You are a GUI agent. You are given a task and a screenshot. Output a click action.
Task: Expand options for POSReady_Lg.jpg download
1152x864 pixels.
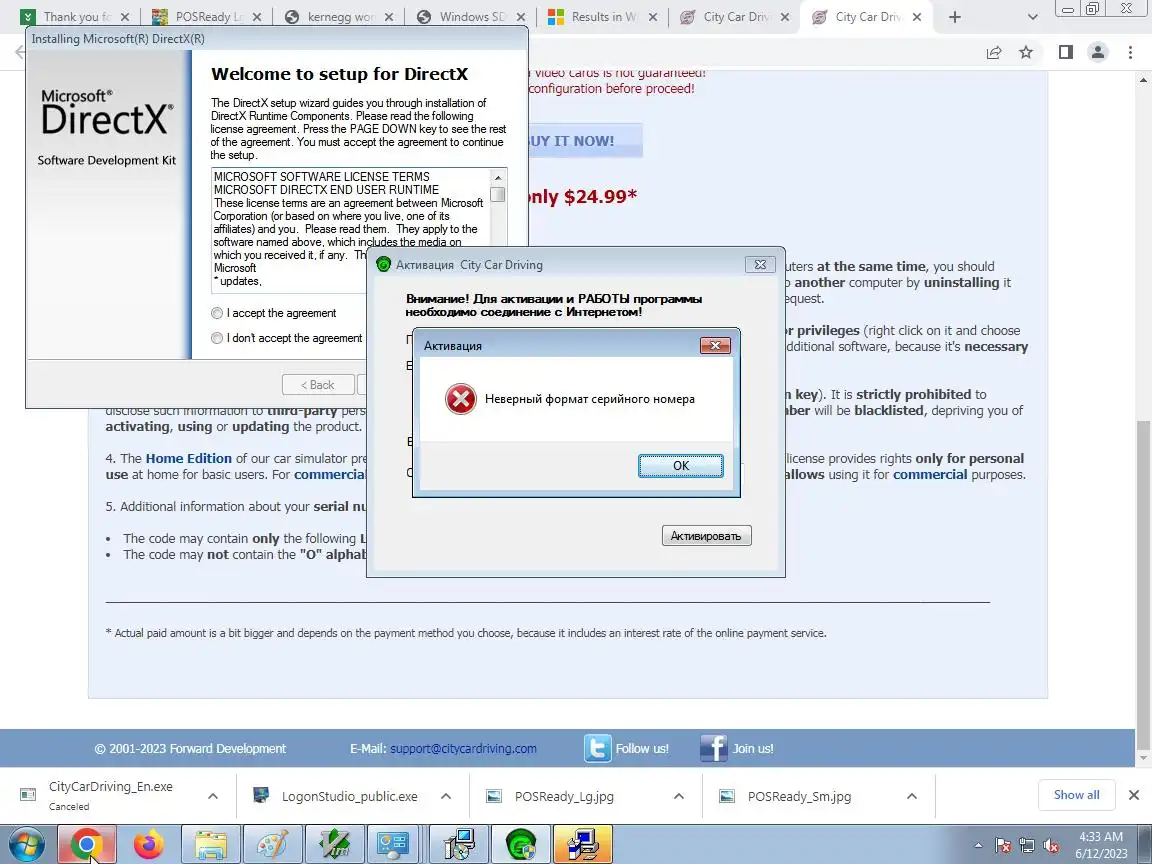(x=679, y=796)
